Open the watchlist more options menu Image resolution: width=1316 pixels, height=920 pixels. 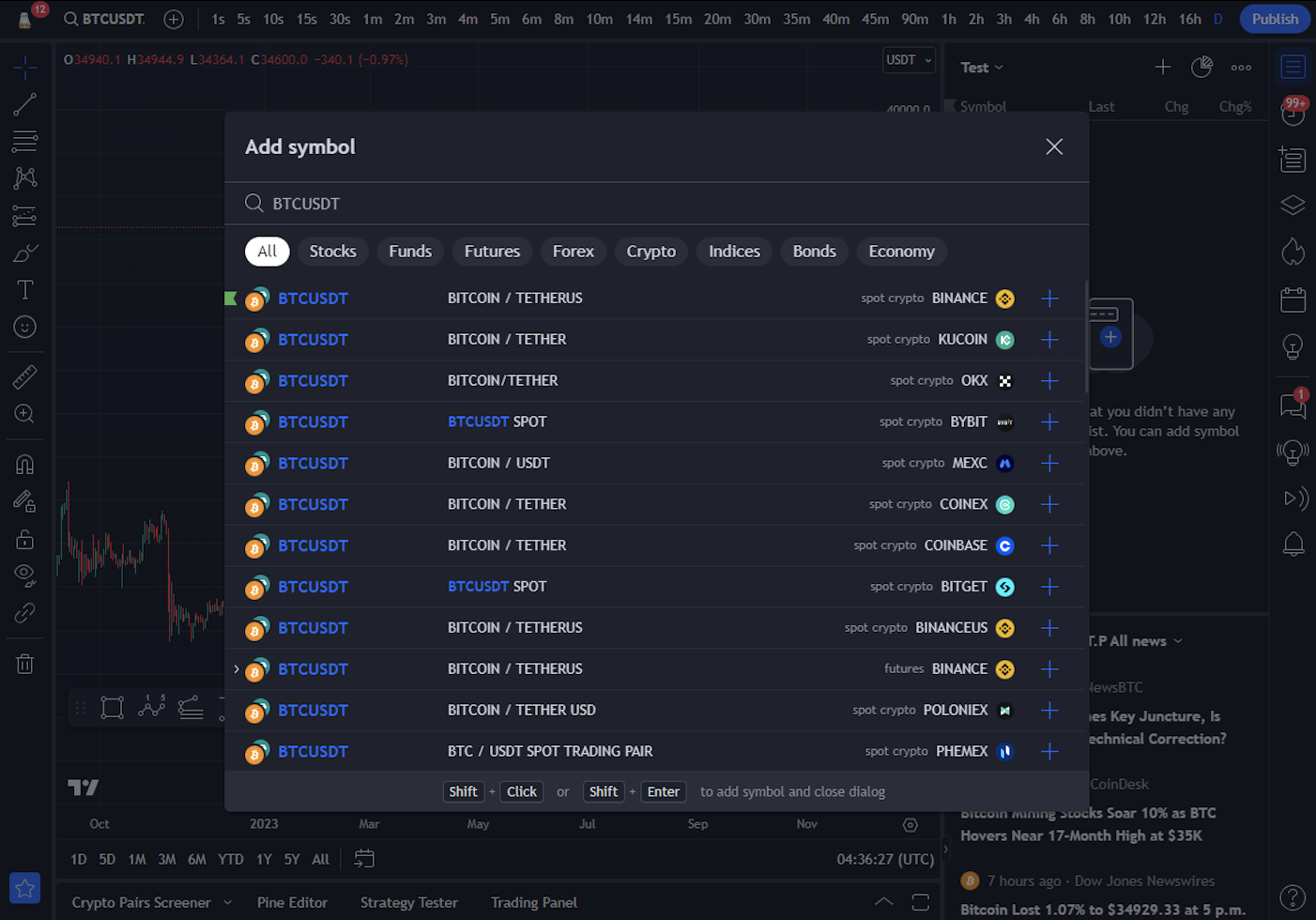point(1241,68)
